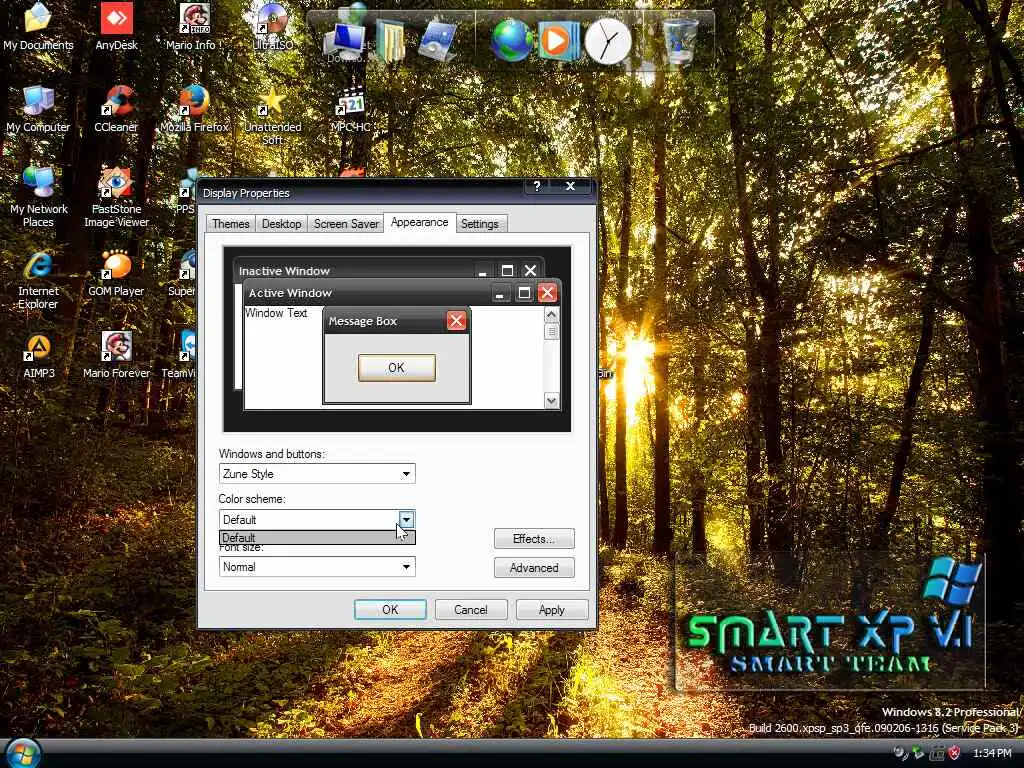1024x768 pixels.
Task: Click the Display Properties help question mark
Action: tap(537, 186)
